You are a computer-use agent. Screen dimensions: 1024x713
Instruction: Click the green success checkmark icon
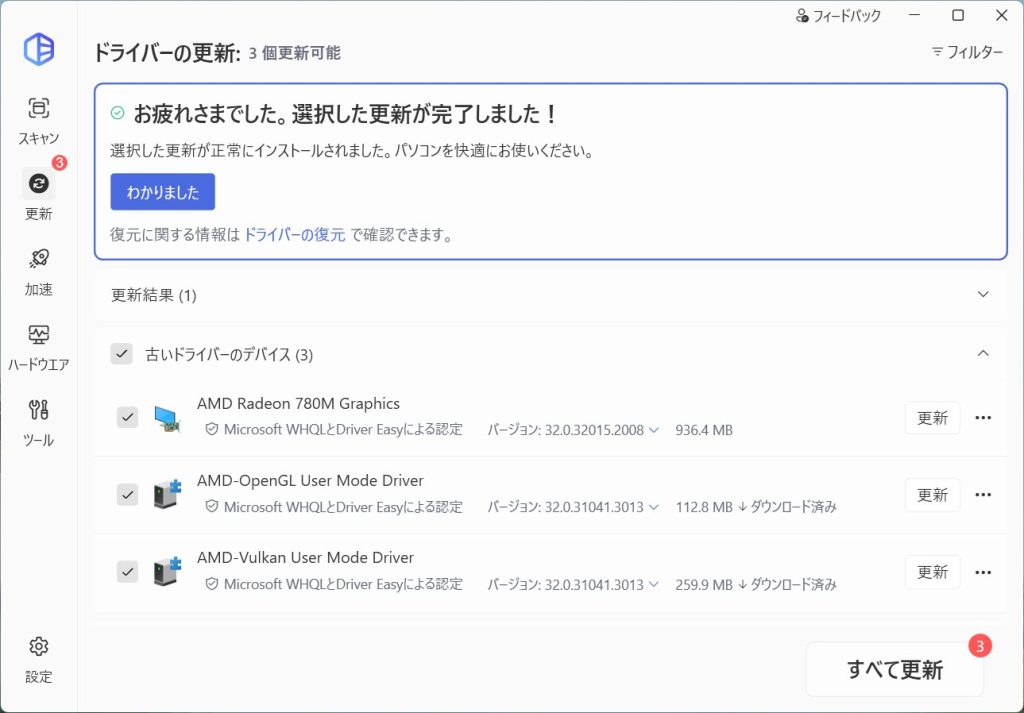pos(118,114)
